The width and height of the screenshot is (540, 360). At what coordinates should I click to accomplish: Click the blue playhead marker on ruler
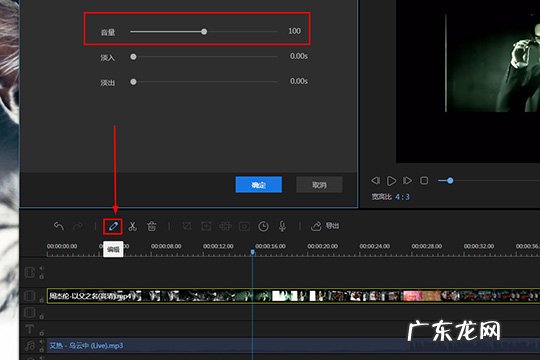click(x=252, y=252)
